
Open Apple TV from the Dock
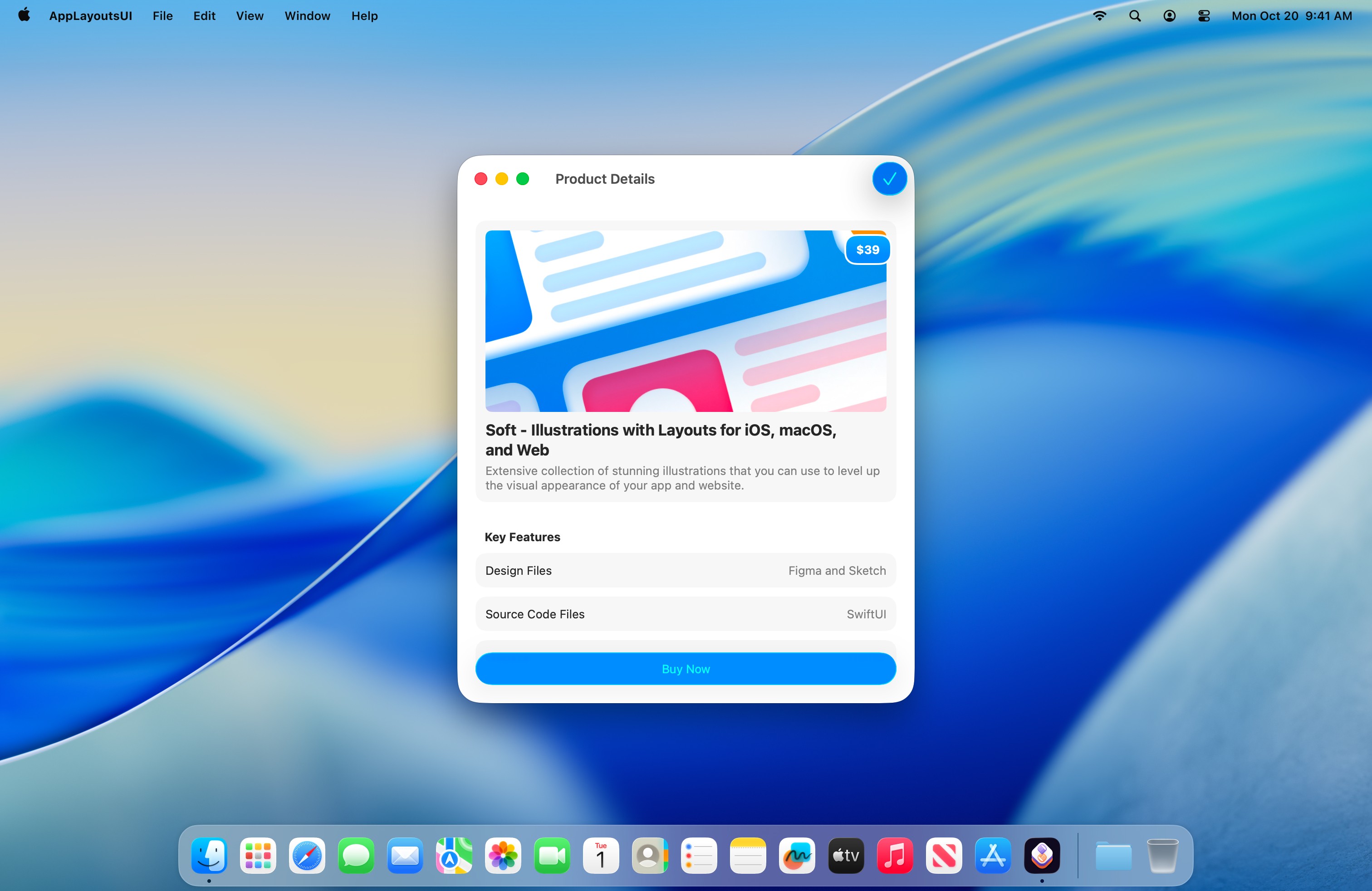tap(846, 855)
